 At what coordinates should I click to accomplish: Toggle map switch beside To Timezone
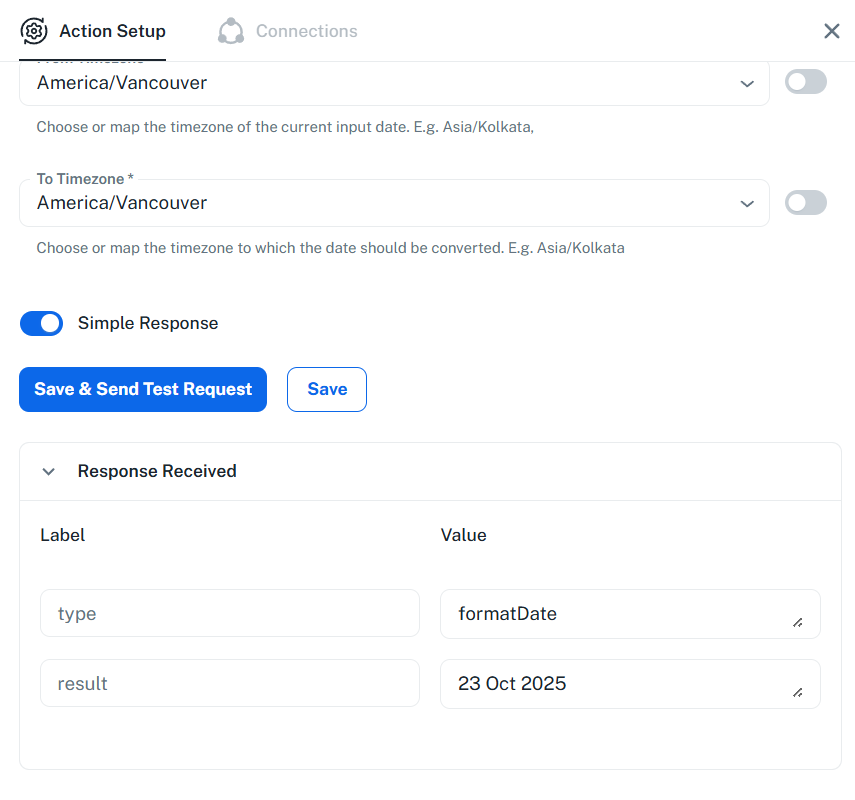[x=805, y=202]
